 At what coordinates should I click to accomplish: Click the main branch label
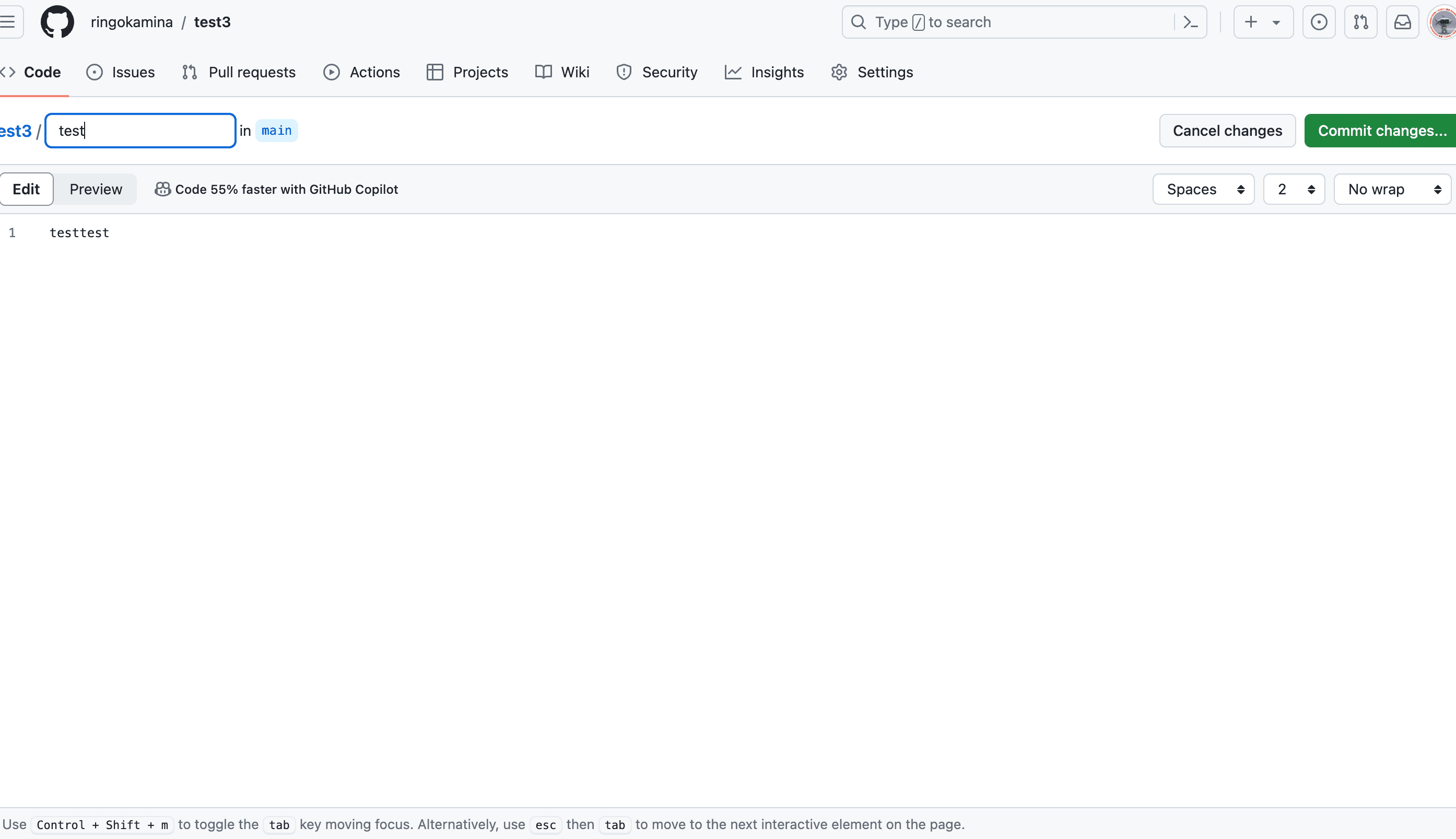tap(276, 131)
